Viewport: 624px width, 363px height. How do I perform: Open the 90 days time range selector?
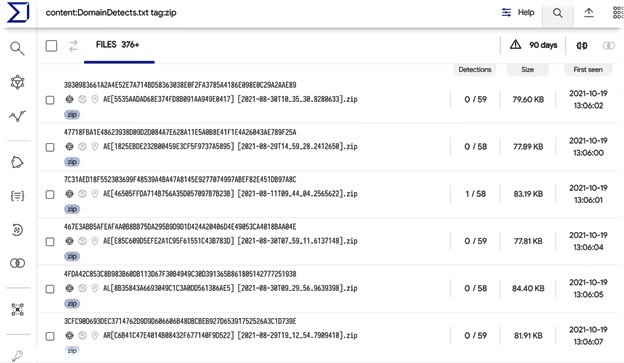534,45
